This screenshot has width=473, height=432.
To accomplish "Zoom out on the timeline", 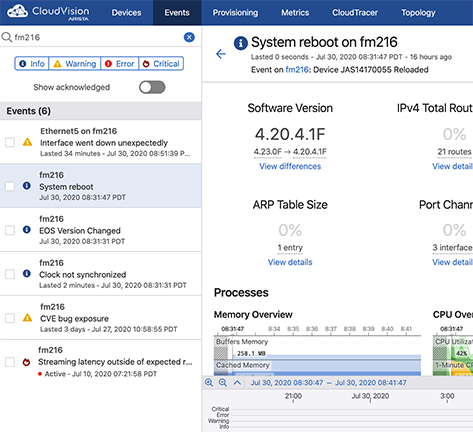I will point(223,382).
